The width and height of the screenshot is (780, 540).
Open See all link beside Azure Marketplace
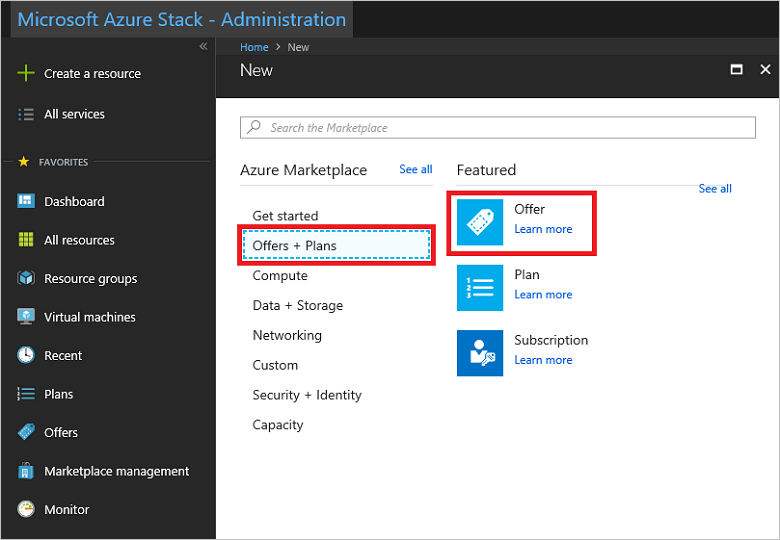[x=415, y=170]
